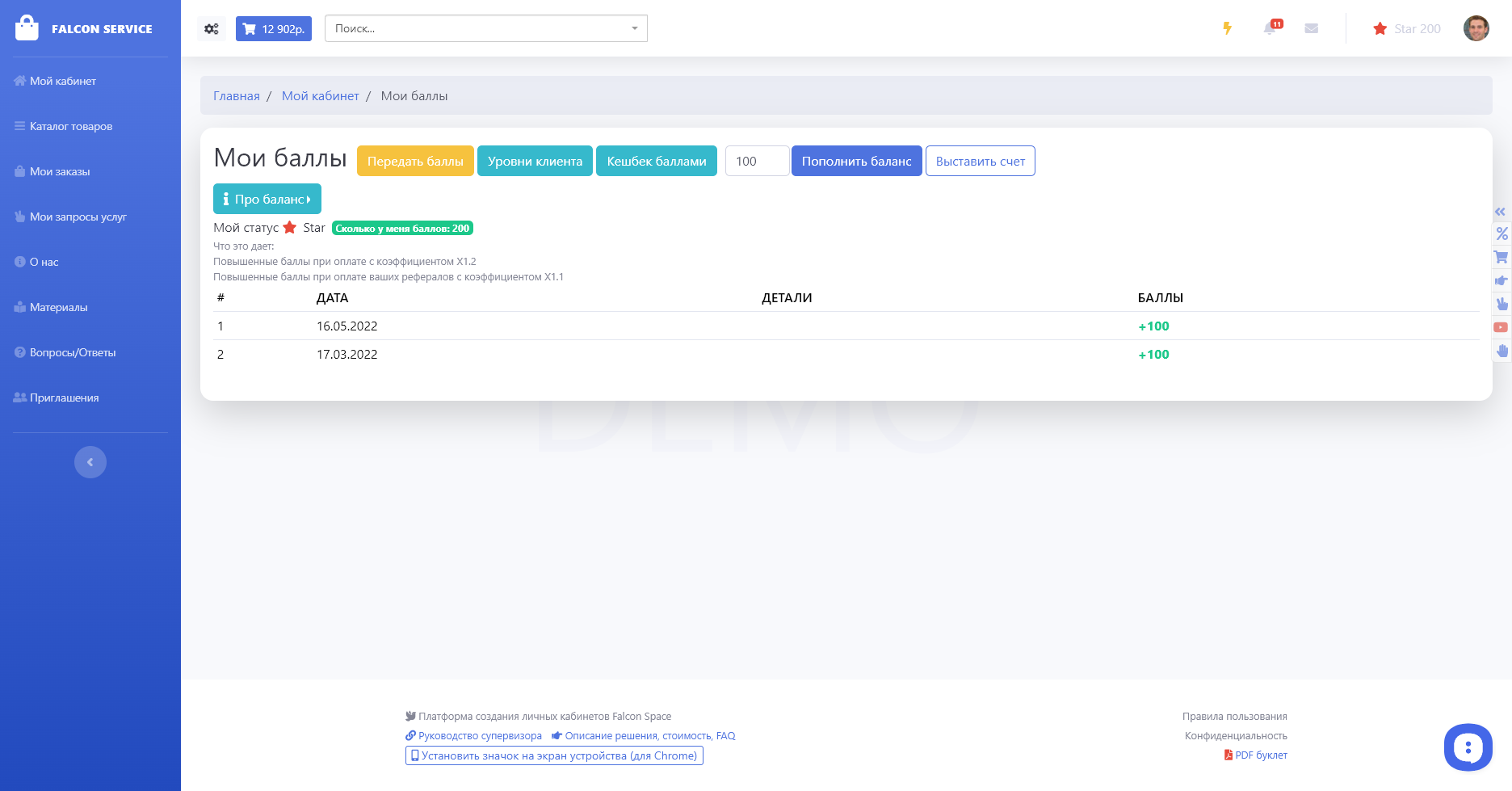Go to Мои заказы in sidebar

pyautogui.click(x=60, y=171)
